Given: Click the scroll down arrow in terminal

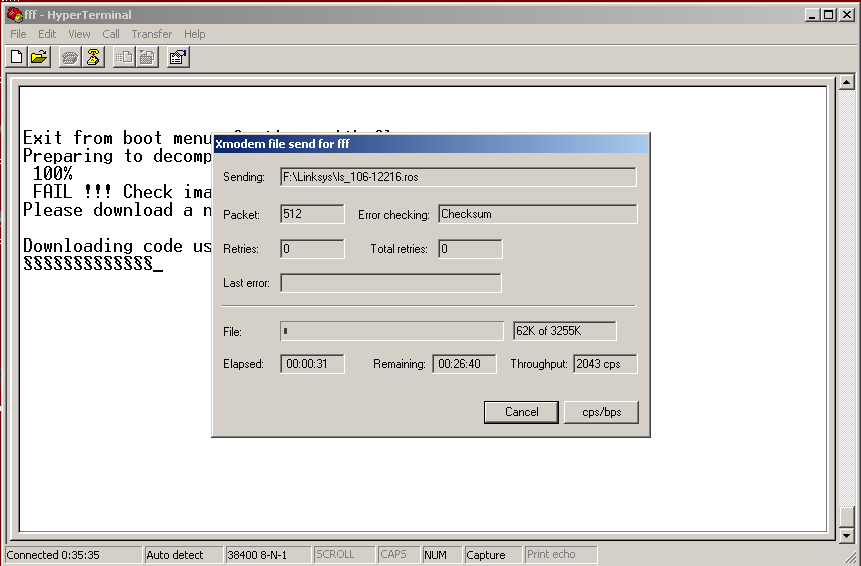Looking at the screenshot, I should [x=846, y=535].
